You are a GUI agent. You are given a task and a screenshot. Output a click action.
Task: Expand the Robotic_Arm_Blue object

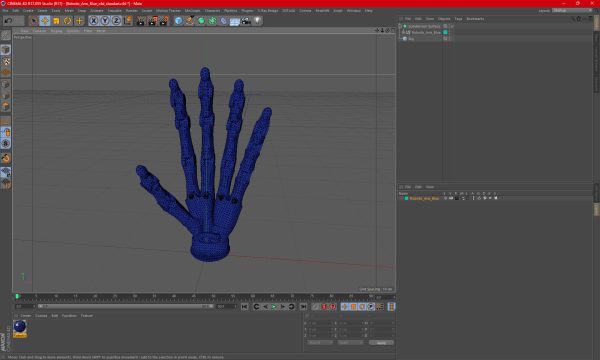point(403,33)
